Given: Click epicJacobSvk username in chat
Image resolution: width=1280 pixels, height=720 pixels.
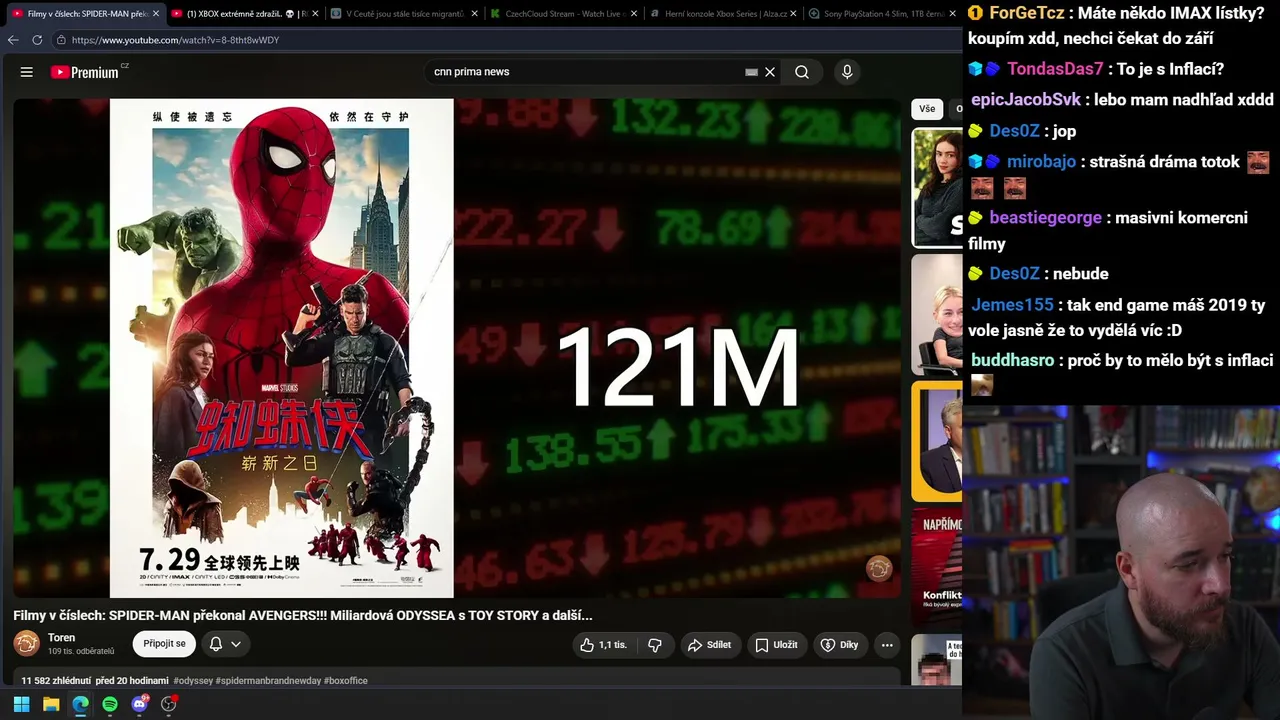Looking at the screenshot, I should point(1026,100).
